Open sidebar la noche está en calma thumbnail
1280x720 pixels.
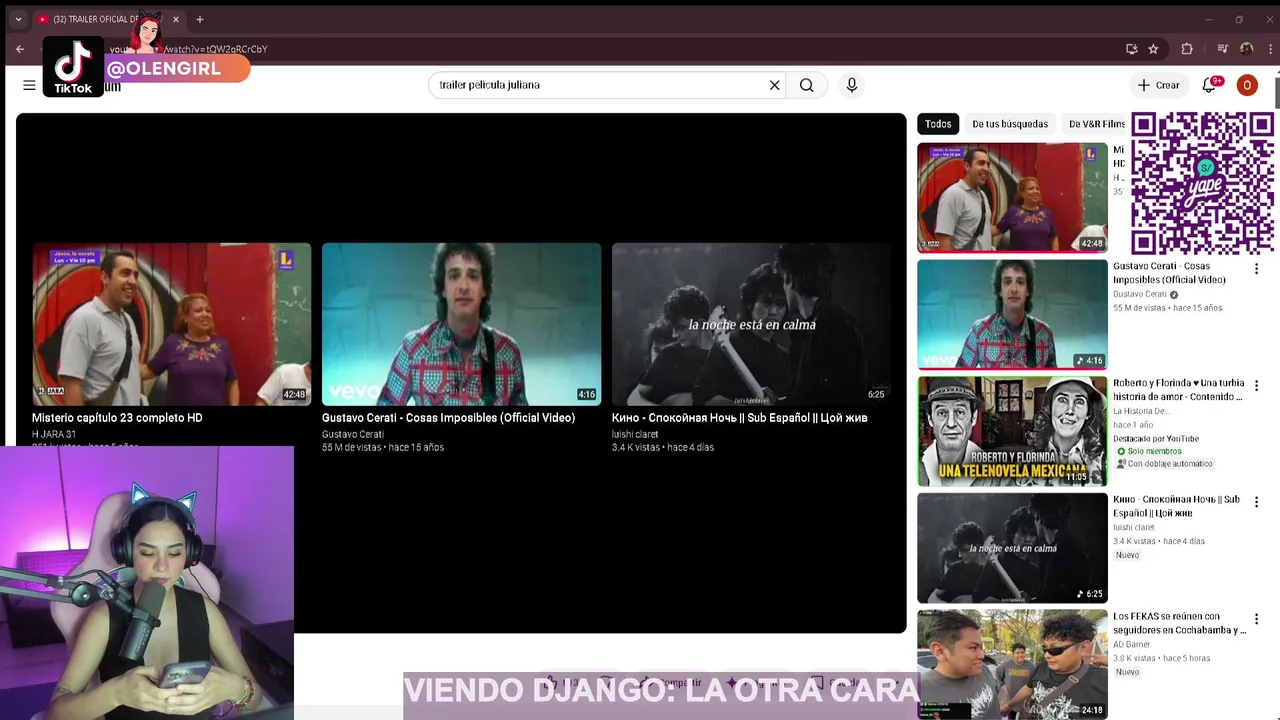tap(1012, 548)
